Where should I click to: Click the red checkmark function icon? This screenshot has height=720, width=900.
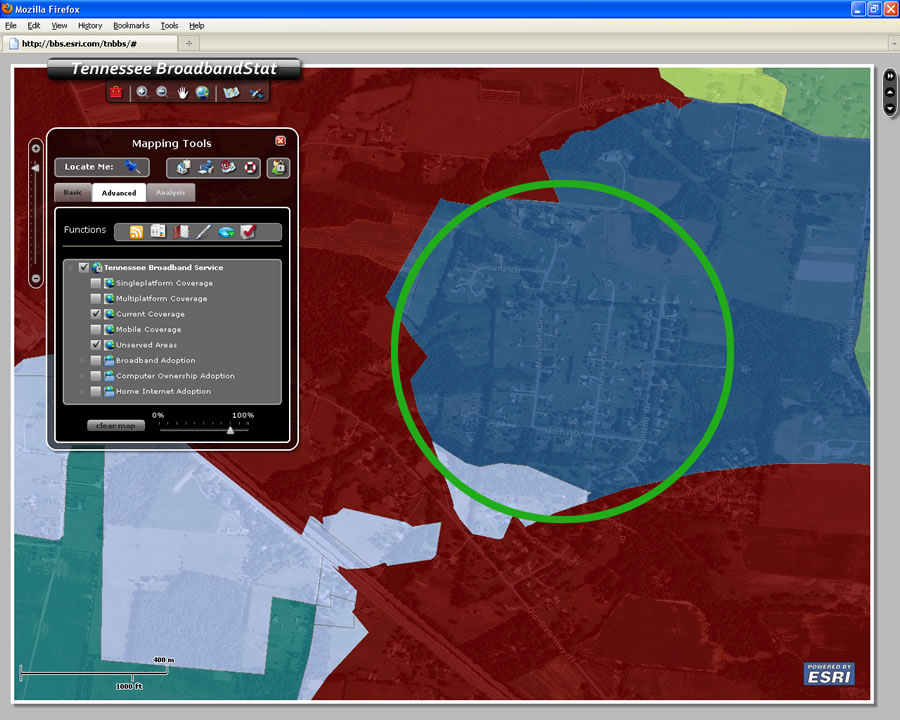coord(248,231)
